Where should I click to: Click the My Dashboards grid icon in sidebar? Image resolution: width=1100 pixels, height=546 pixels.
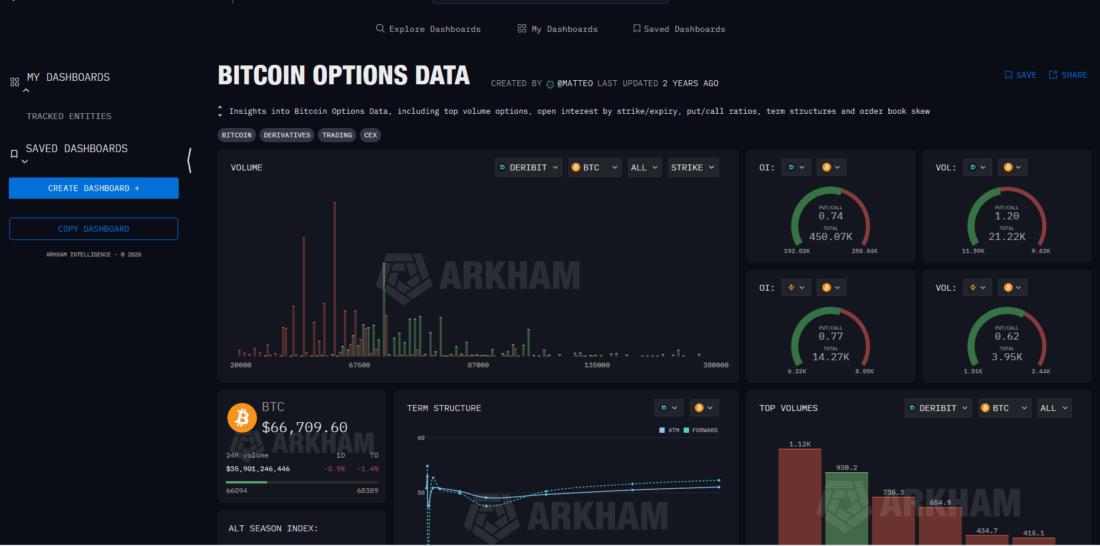pyautogui.click(x=14, y=82)
